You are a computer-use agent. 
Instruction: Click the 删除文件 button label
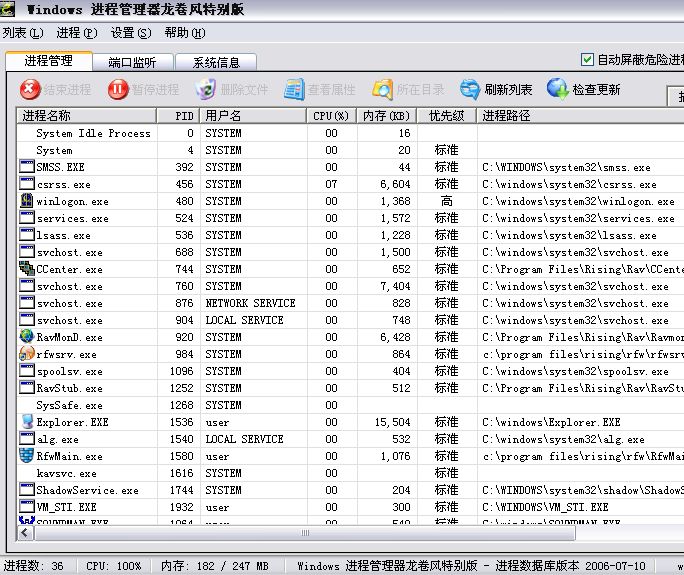(x=244, y=89)
